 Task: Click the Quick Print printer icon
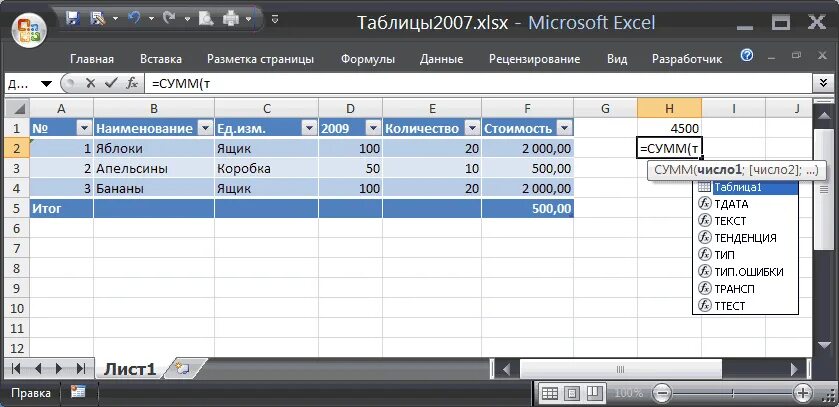click(x=231, y=20)
